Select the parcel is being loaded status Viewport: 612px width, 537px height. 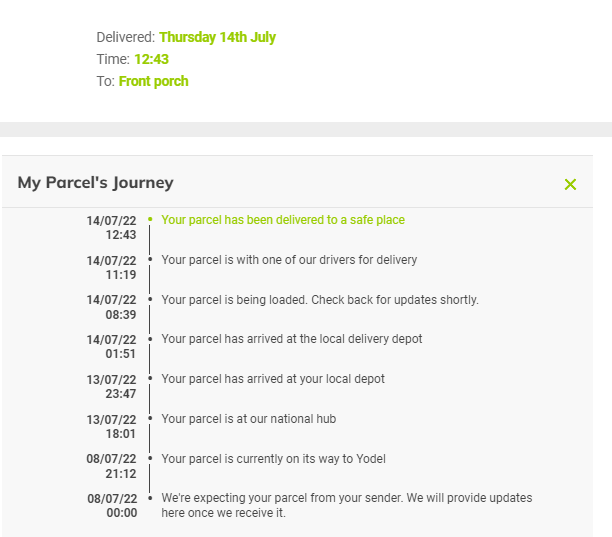(319, 300)
